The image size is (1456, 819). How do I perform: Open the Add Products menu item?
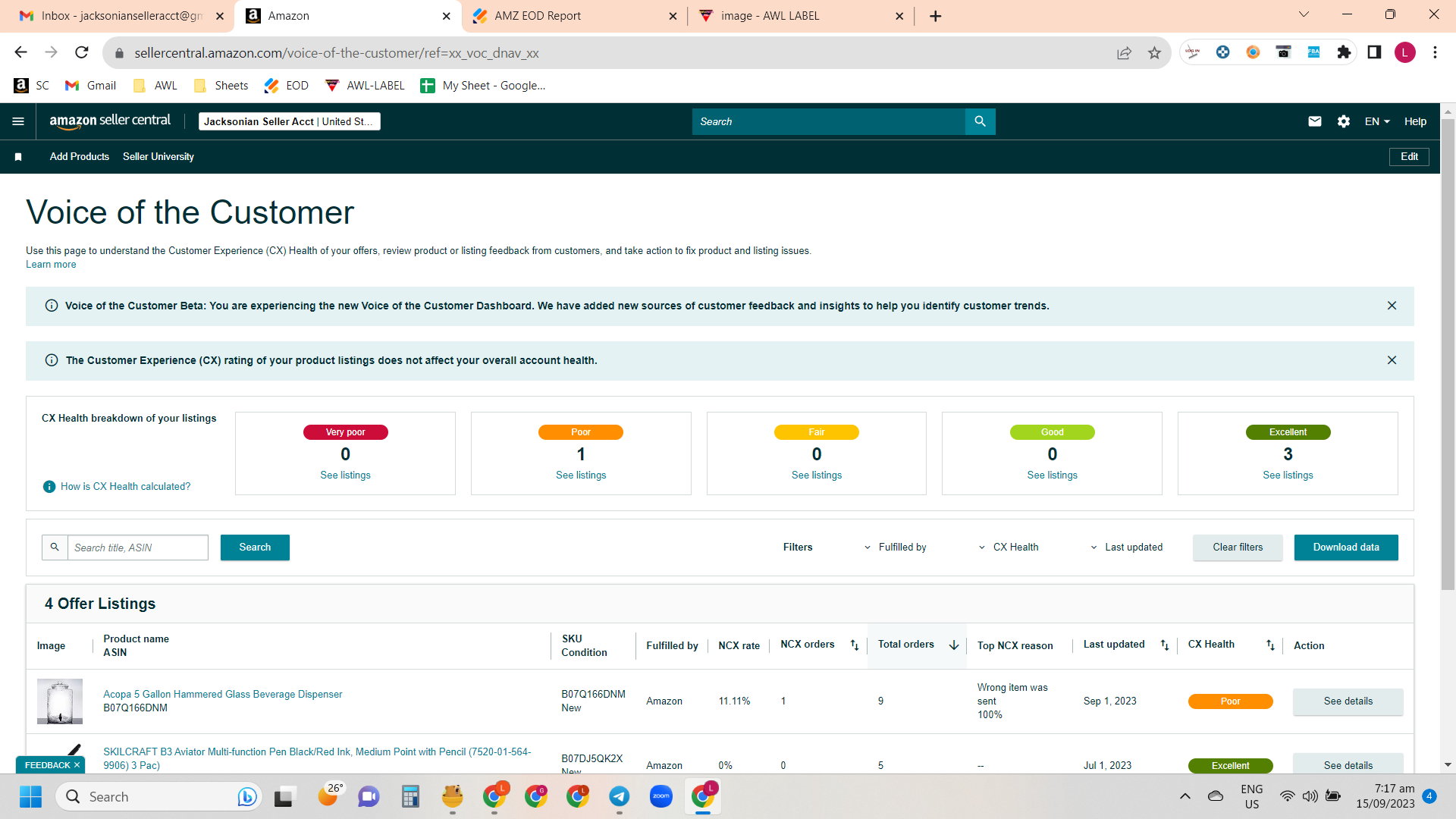tap(80, 157)
